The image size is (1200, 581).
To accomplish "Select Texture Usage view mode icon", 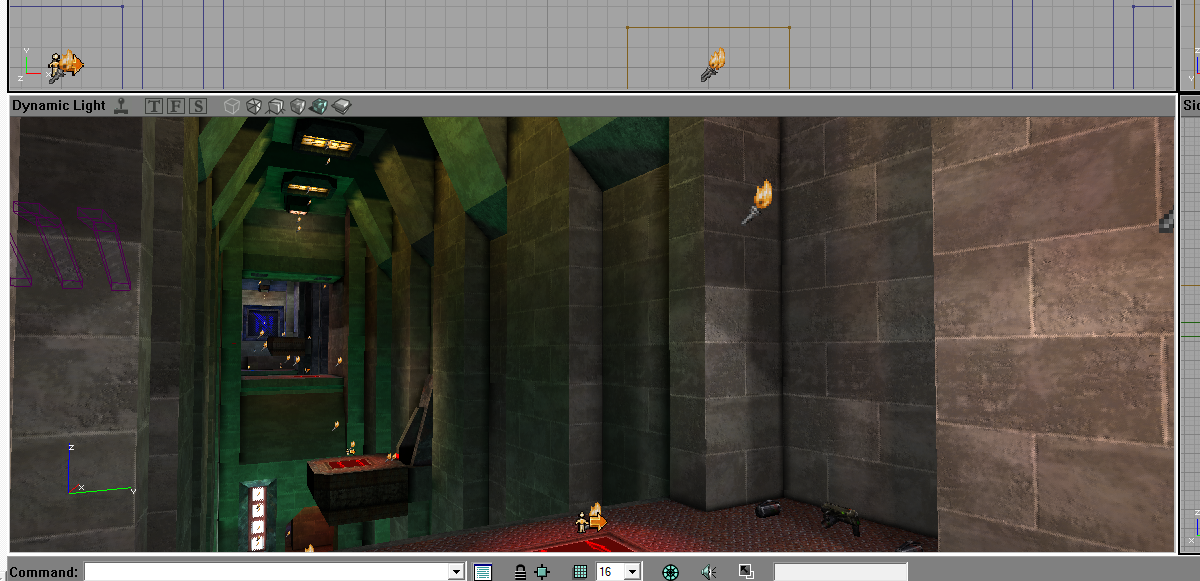I will click(x=276, y=105).
